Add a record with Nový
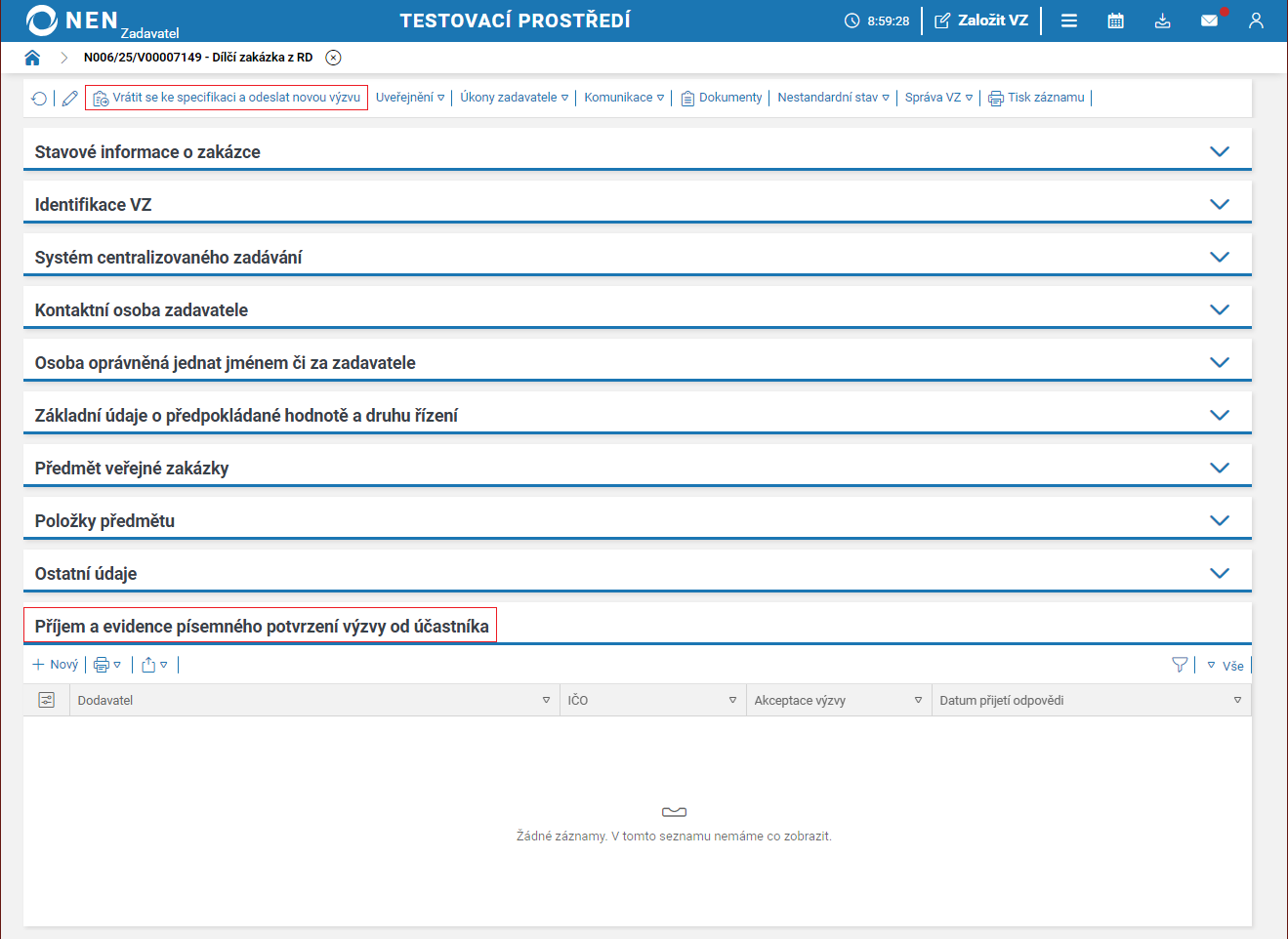Screen dimensions: 1288x939 point(56,665)
